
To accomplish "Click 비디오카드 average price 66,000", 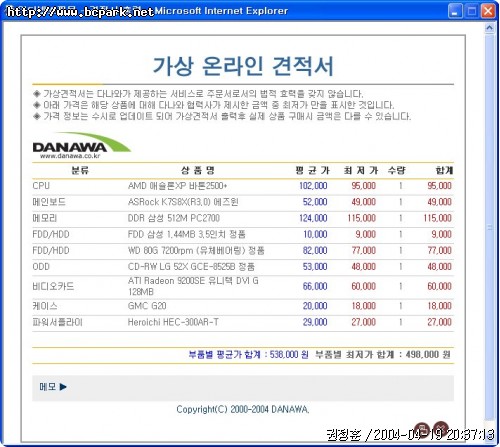I will point(315,286).
